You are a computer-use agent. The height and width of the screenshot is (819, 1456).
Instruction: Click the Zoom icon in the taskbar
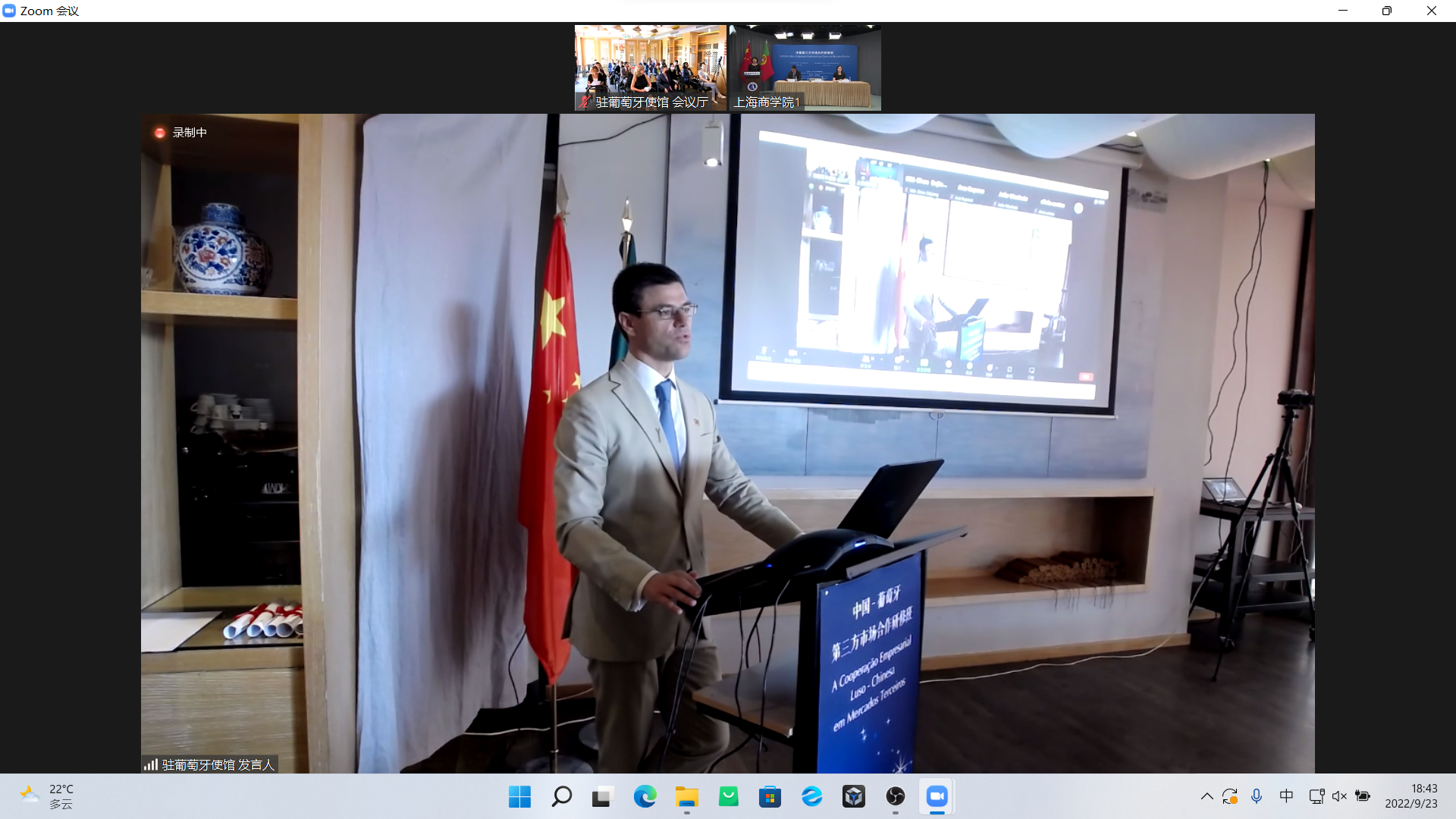937,796
